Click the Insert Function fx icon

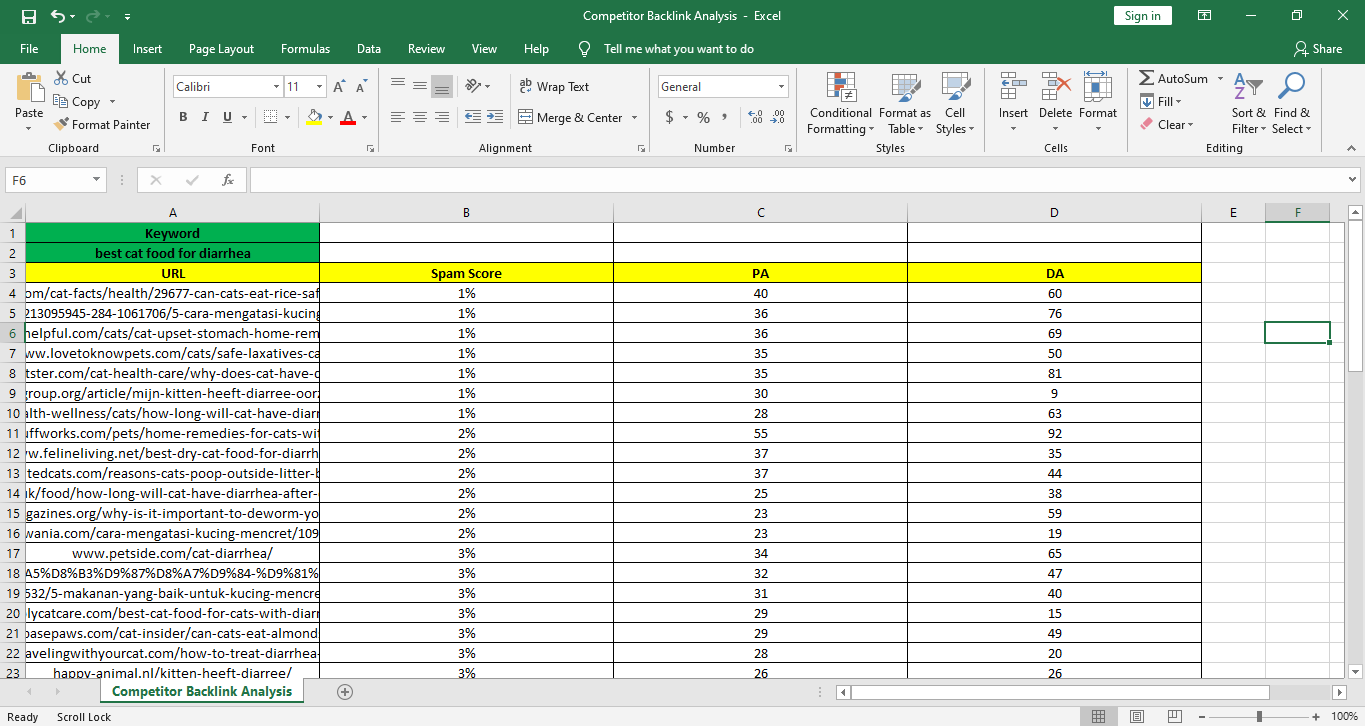pyautogui.click(x=228, y=180)
